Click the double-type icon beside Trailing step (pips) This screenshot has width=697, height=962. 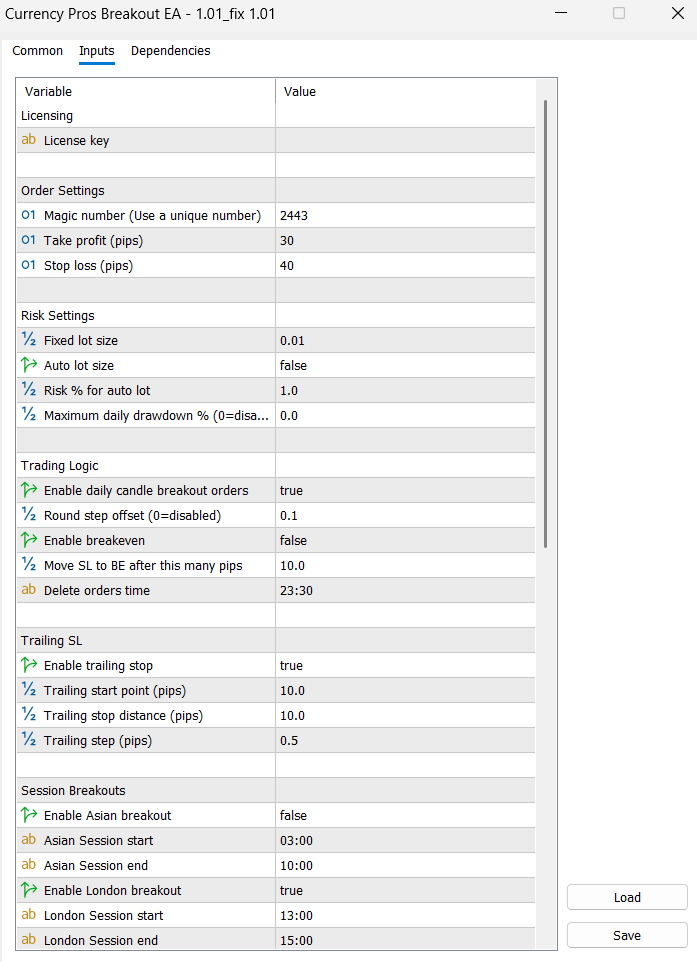click(x=28, y=740)
